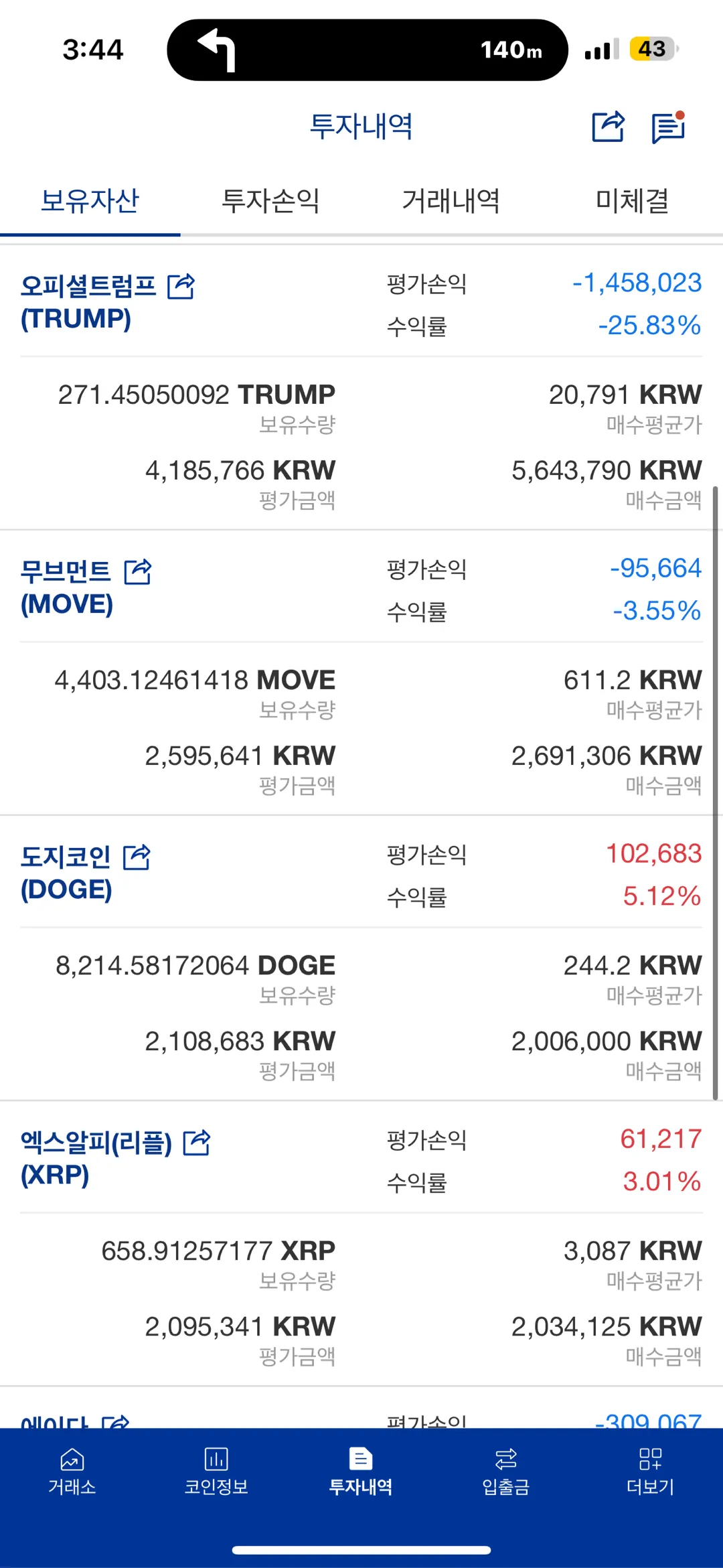
Task: Open share icon beside 엑스알피(리플)
Action: 197,1143
